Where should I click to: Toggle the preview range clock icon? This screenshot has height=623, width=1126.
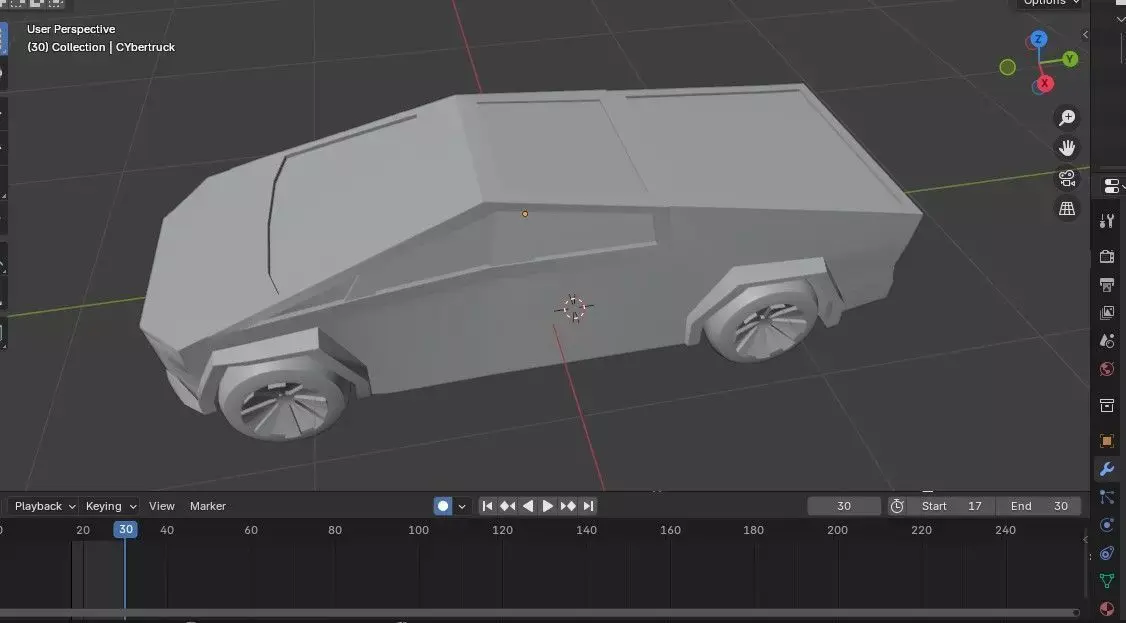click(x=897, y=506)
